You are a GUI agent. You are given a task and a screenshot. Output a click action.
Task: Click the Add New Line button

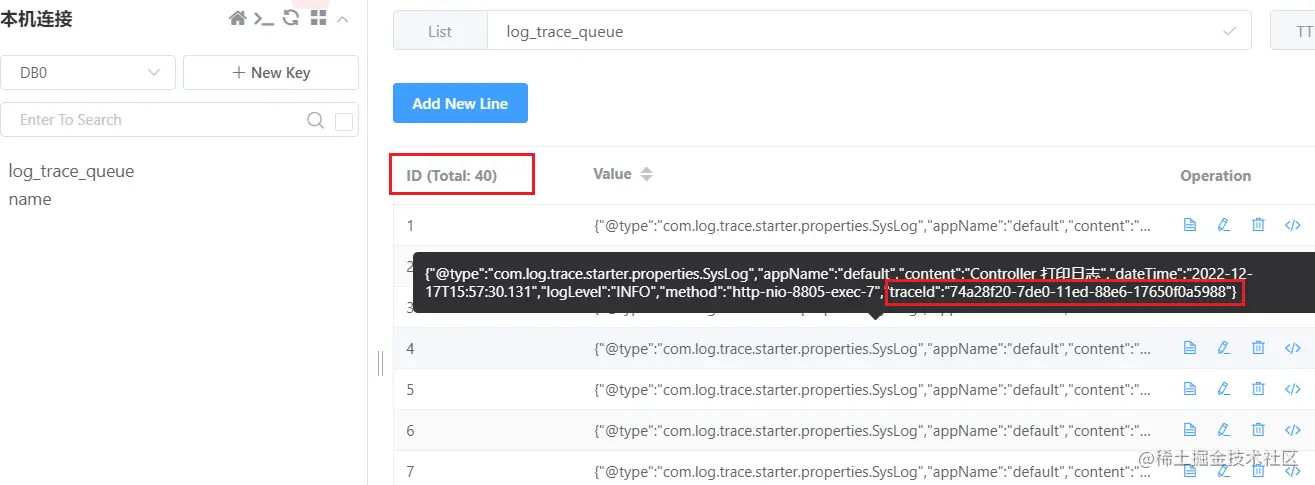tap(460, 103)
